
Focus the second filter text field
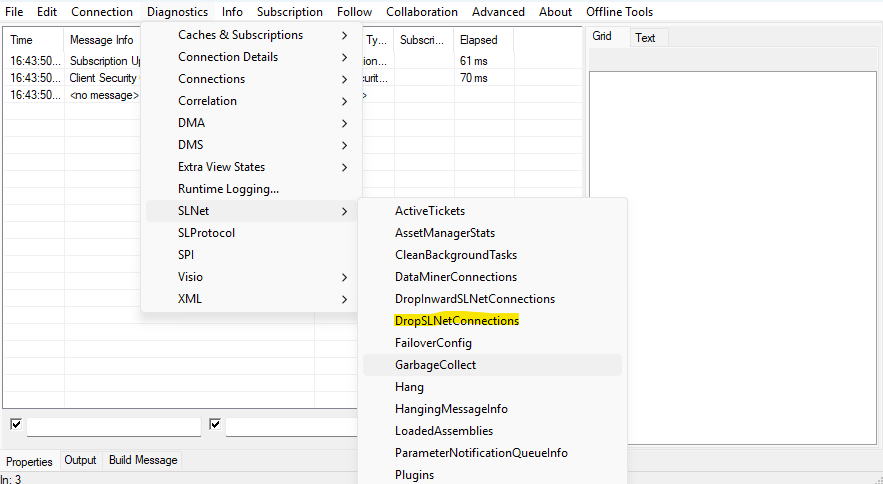tap(292, 427)
